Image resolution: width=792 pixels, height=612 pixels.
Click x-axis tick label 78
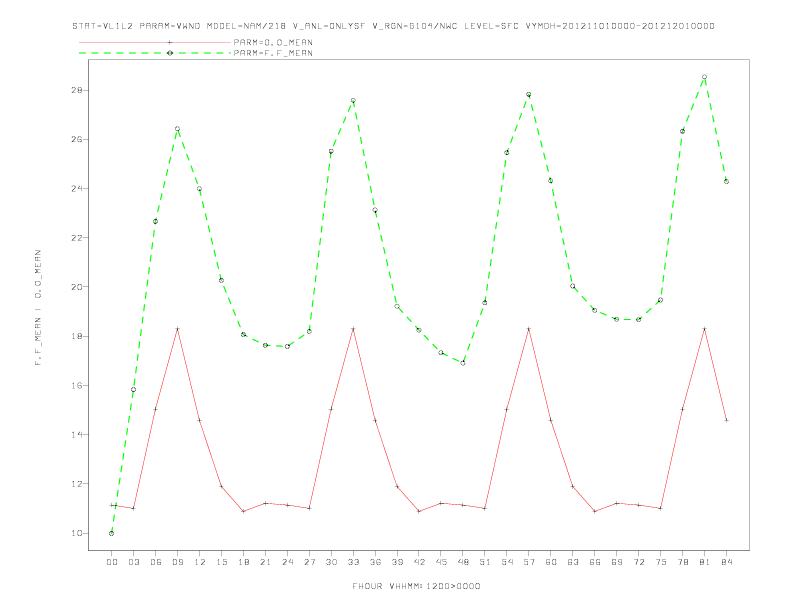683,562
